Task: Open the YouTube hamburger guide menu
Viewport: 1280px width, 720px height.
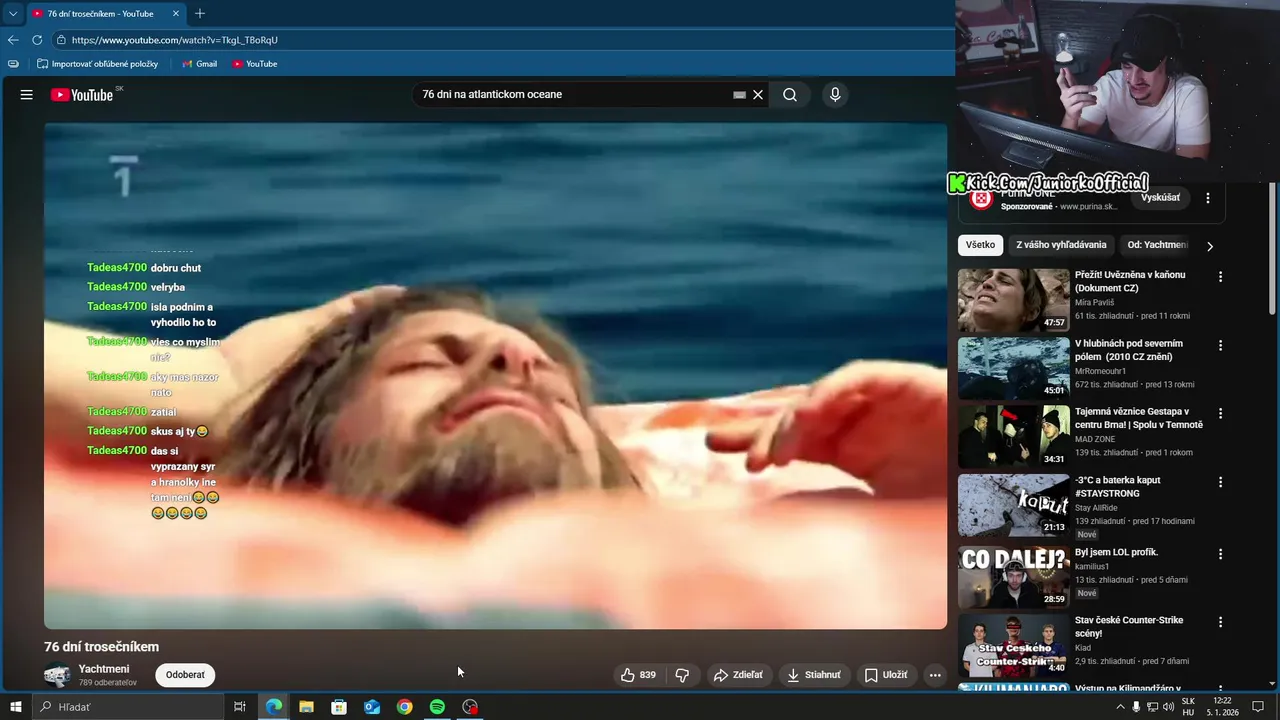Action: pos(27,95)
